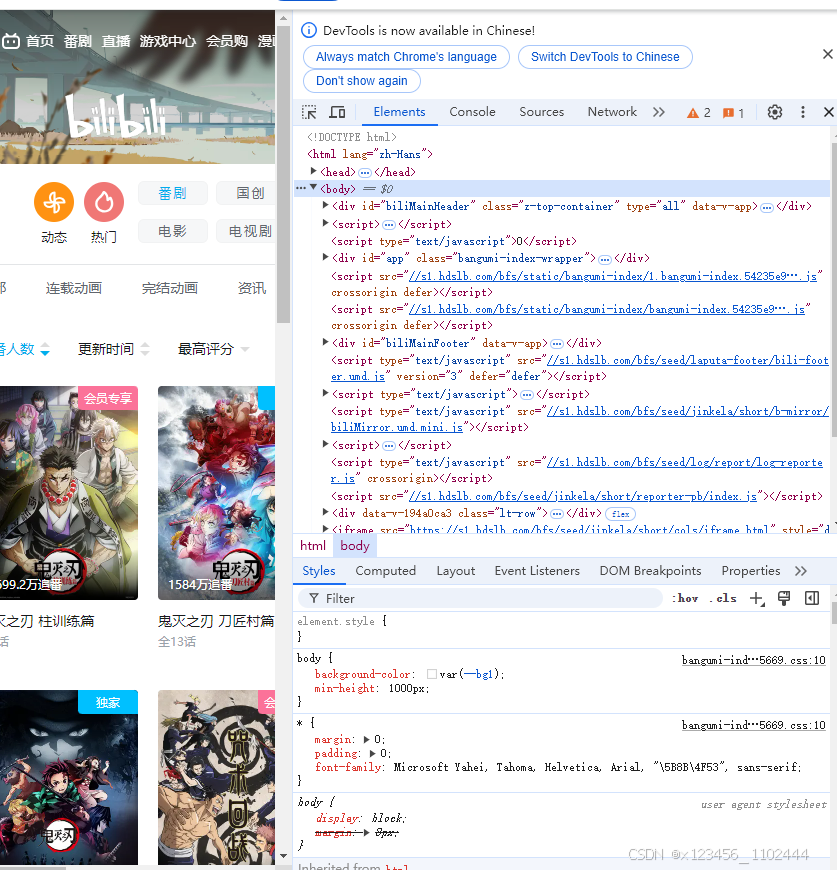
Task: Open the 咒术回战 poster thumbnail
Action: point(216,777)
